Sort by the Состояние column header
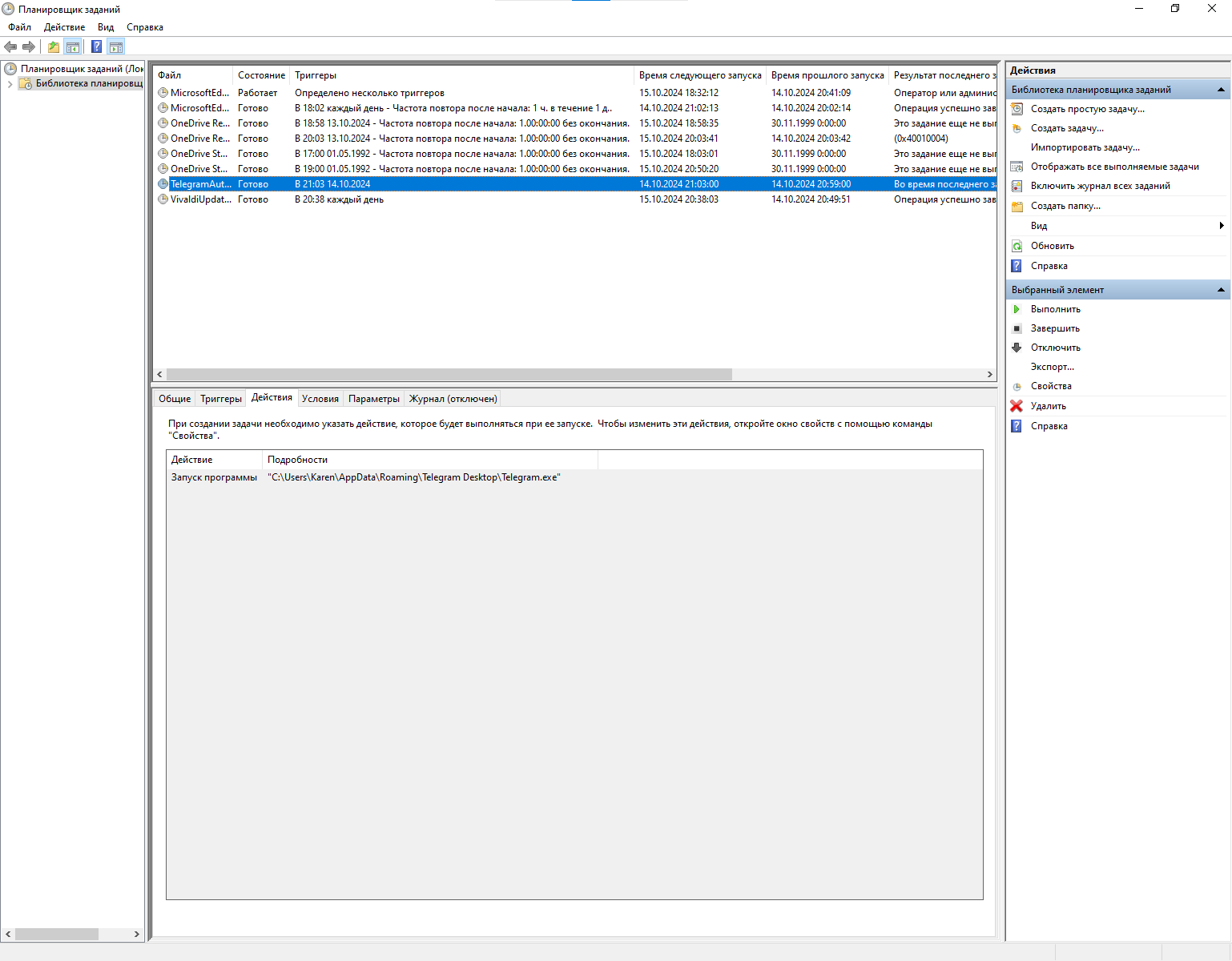The width and height of the screenshot is (1232, 961). (x=261, y=75)
